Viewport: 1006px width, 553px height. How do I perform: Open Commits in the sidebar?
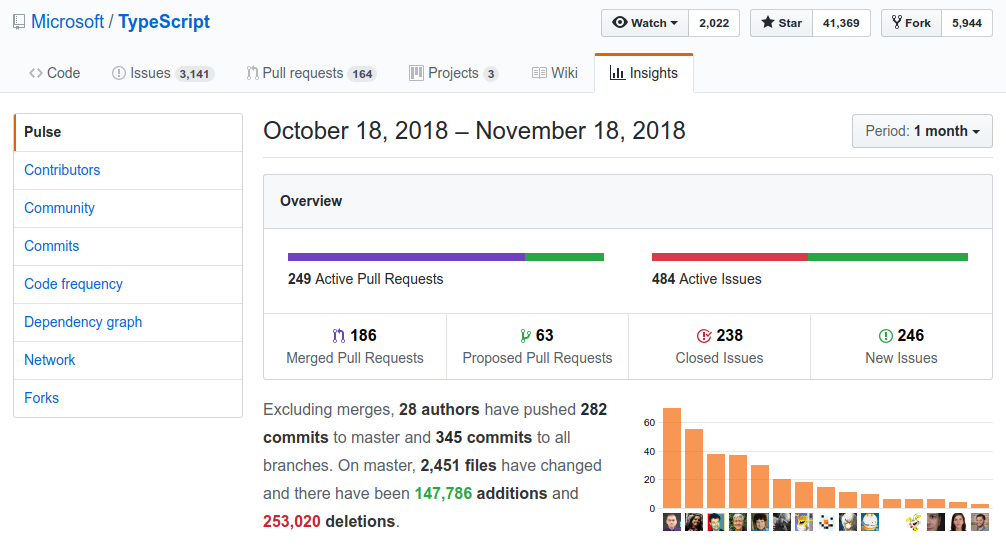pos(128,246)
